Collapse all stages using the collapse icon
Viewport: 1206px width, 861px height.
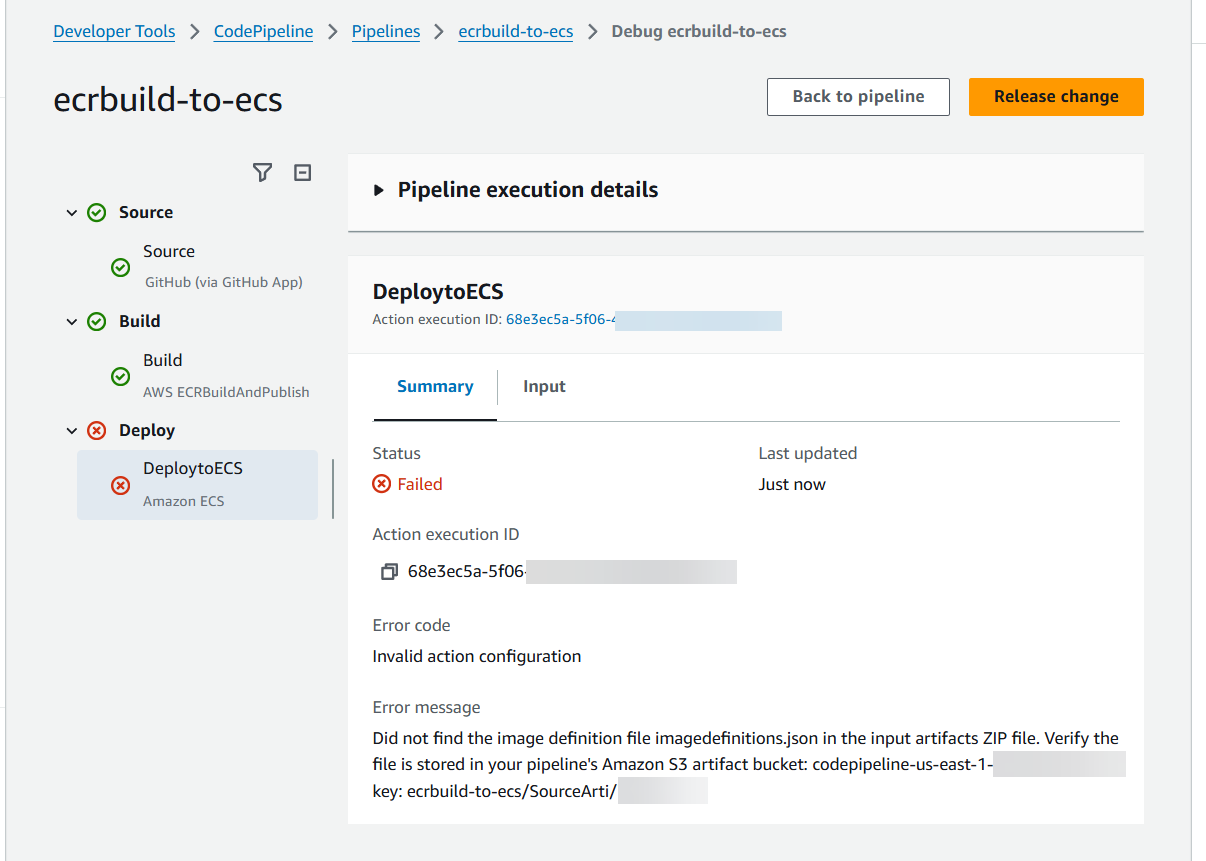[x=302, y=172]
